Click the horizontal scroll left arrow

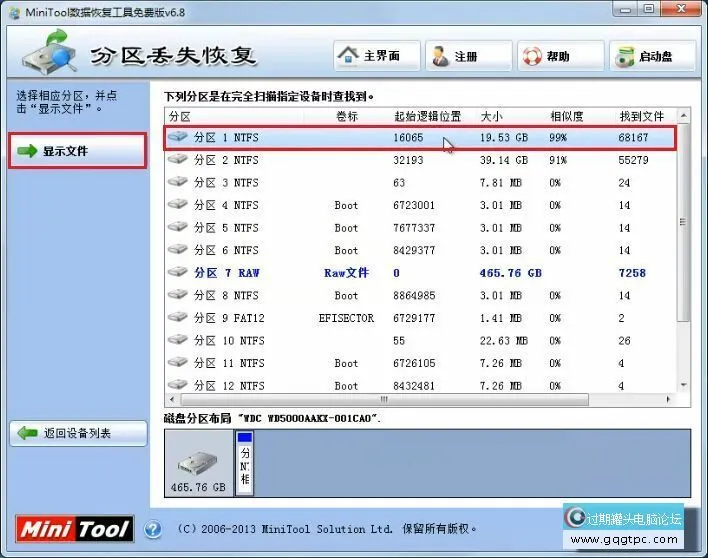point(172,400)
